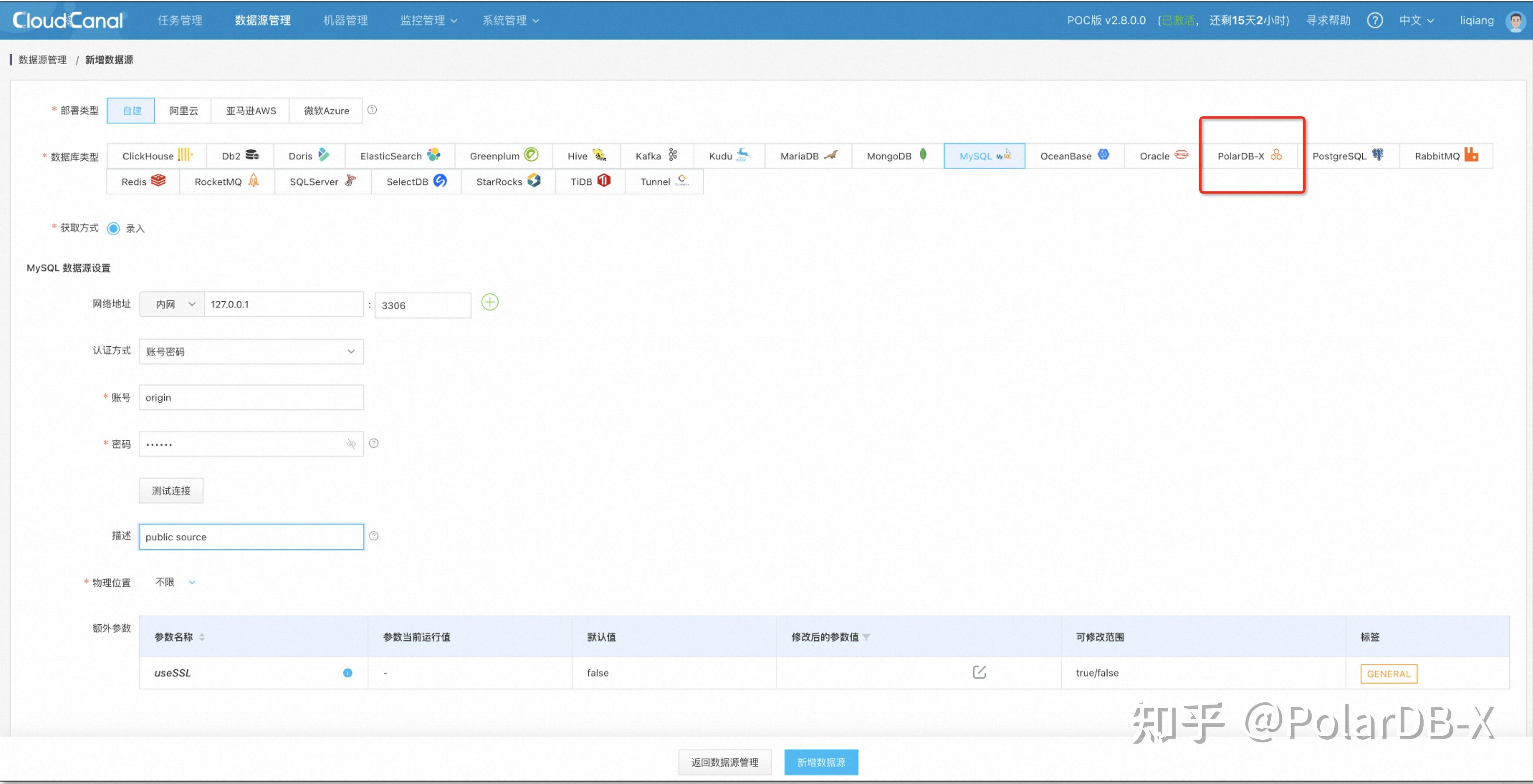This screenshot has height=784, width=1533.
Task: Click the 测试连接 button
Action: click(171, 491)
